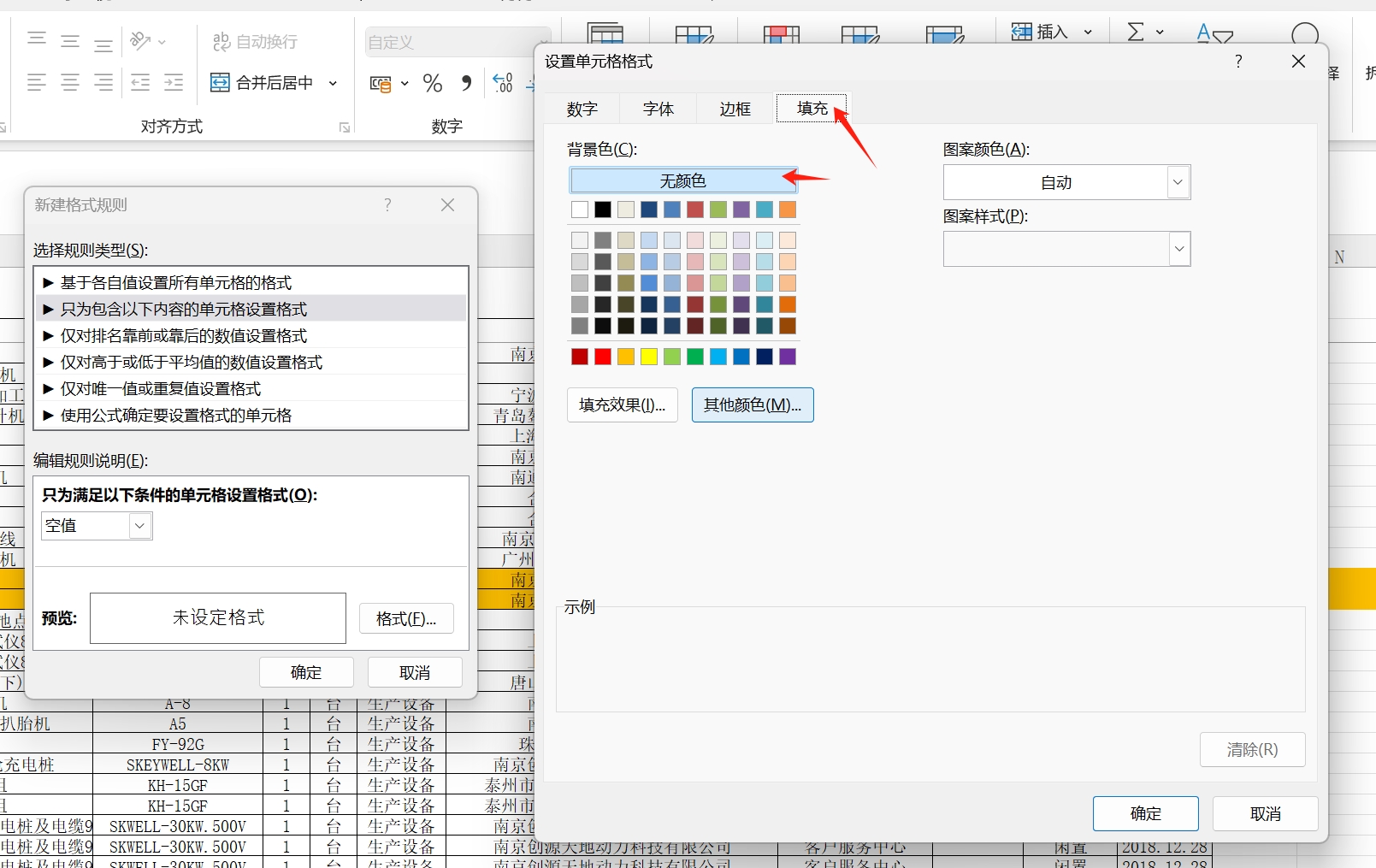The width and height of the screenshot is (1376, 868).
Task: Click 取消 in format cells dialog
Action: coord(1265,813)
